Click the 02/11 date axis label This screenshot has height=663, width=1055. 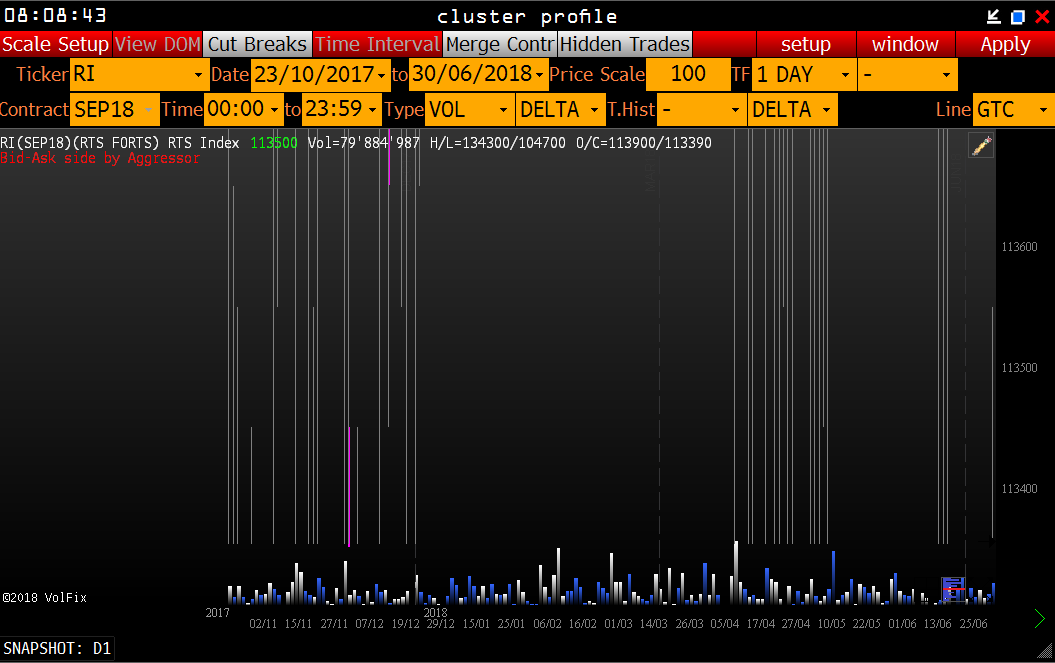click(x=263, y=624)
